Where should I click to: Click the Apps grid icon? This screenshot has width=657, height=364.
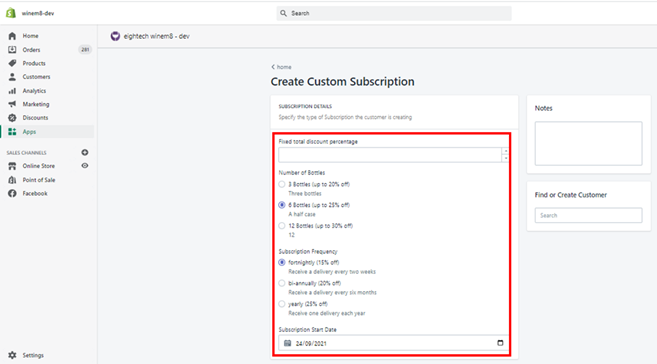click(12, 132)
